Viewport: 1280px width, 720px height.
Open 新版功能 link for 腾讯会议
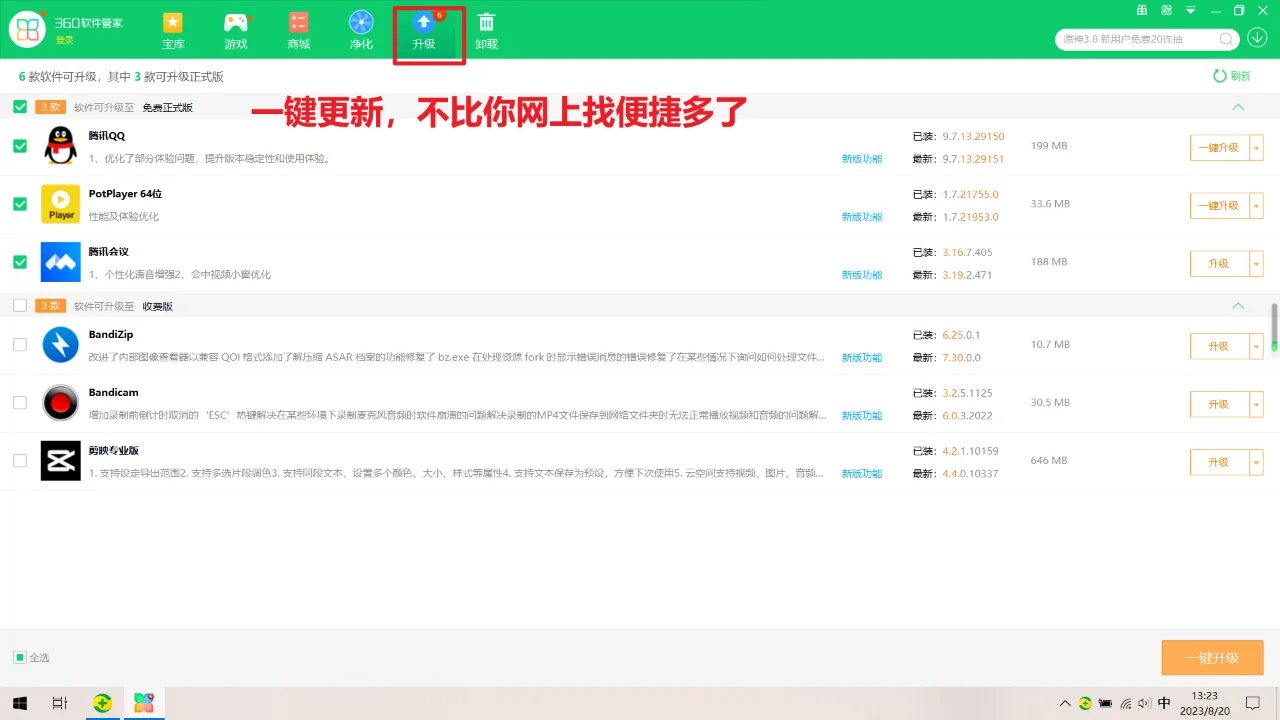(x=862, y=275)
